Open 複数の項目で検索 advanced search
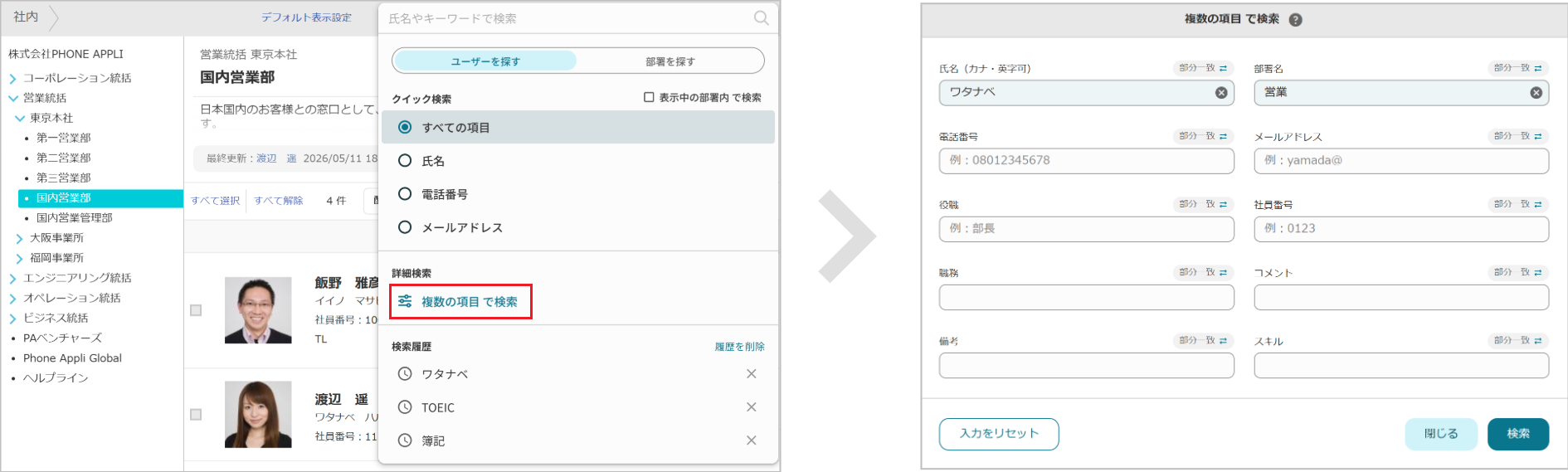1568x472 pixels. coord(460,301)
